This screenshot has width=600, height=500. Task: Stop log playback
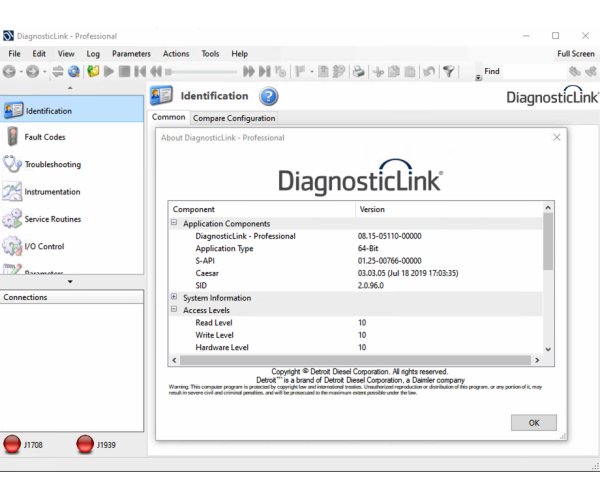tap(124, 72)
